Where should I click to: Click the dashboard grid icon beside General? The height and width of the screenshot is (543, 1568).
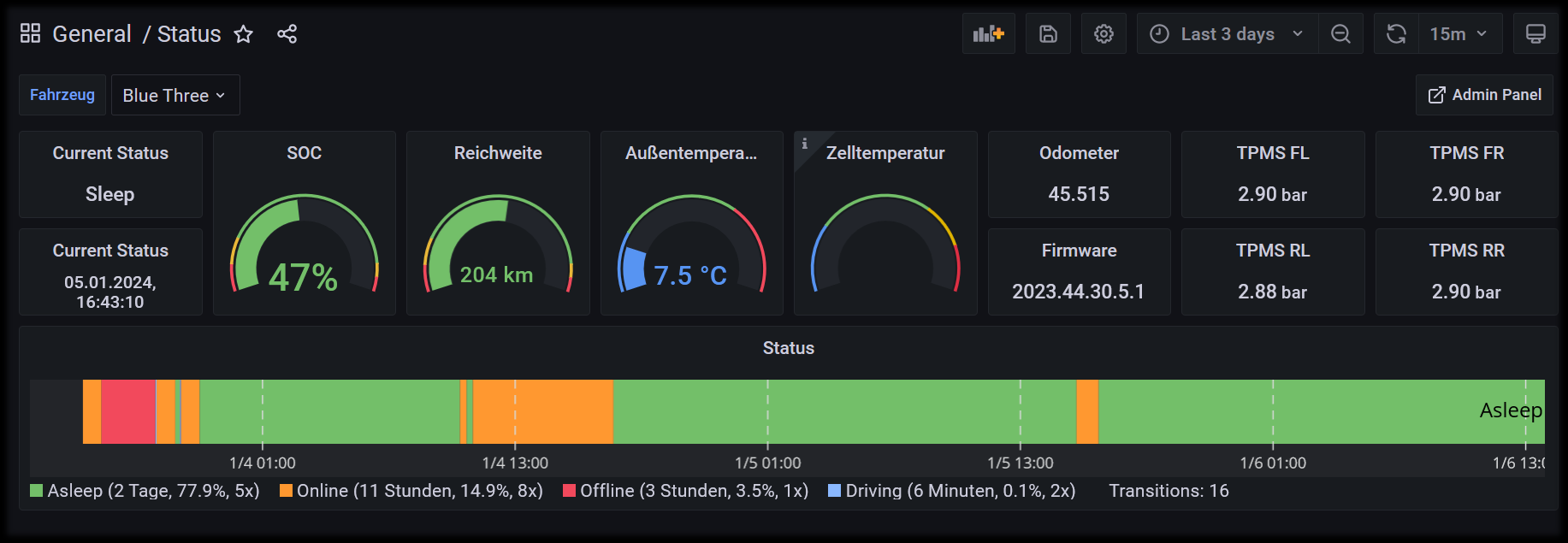(x=30, y=33)
